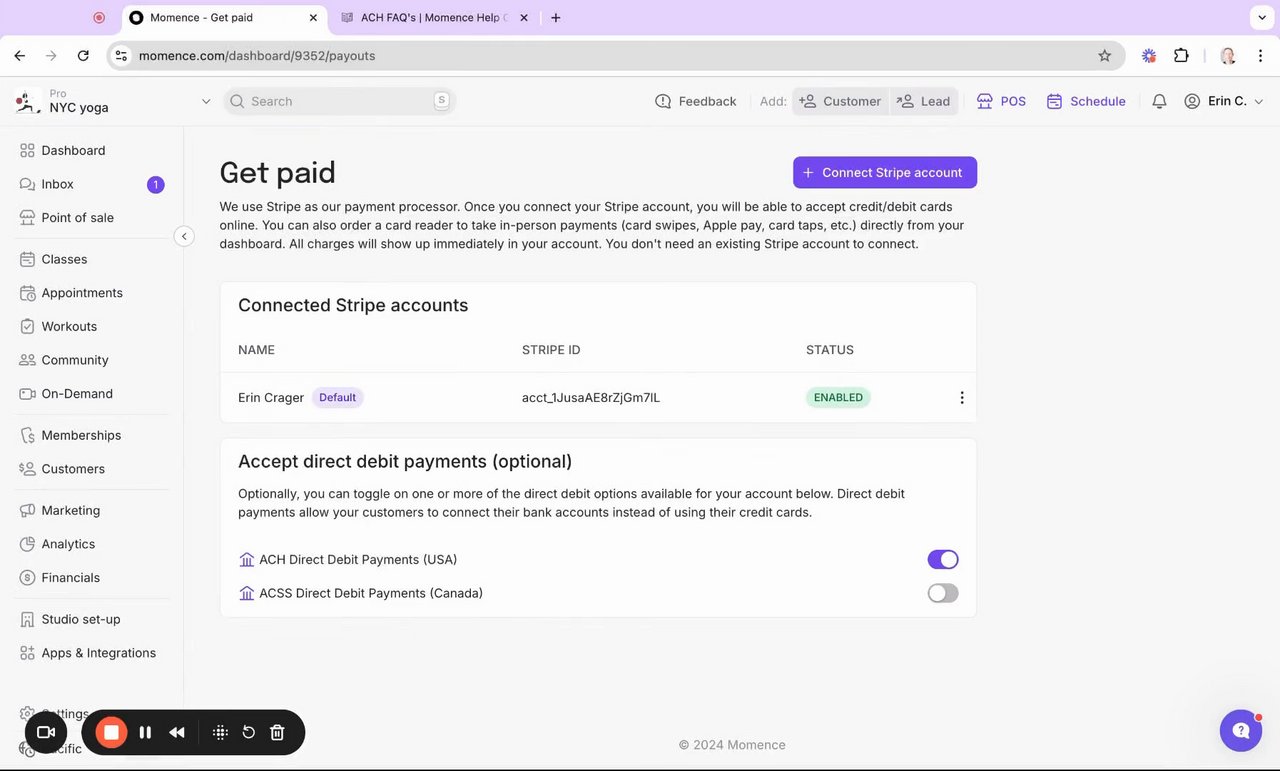Click the Memberships icon

[x=27, y=435]
